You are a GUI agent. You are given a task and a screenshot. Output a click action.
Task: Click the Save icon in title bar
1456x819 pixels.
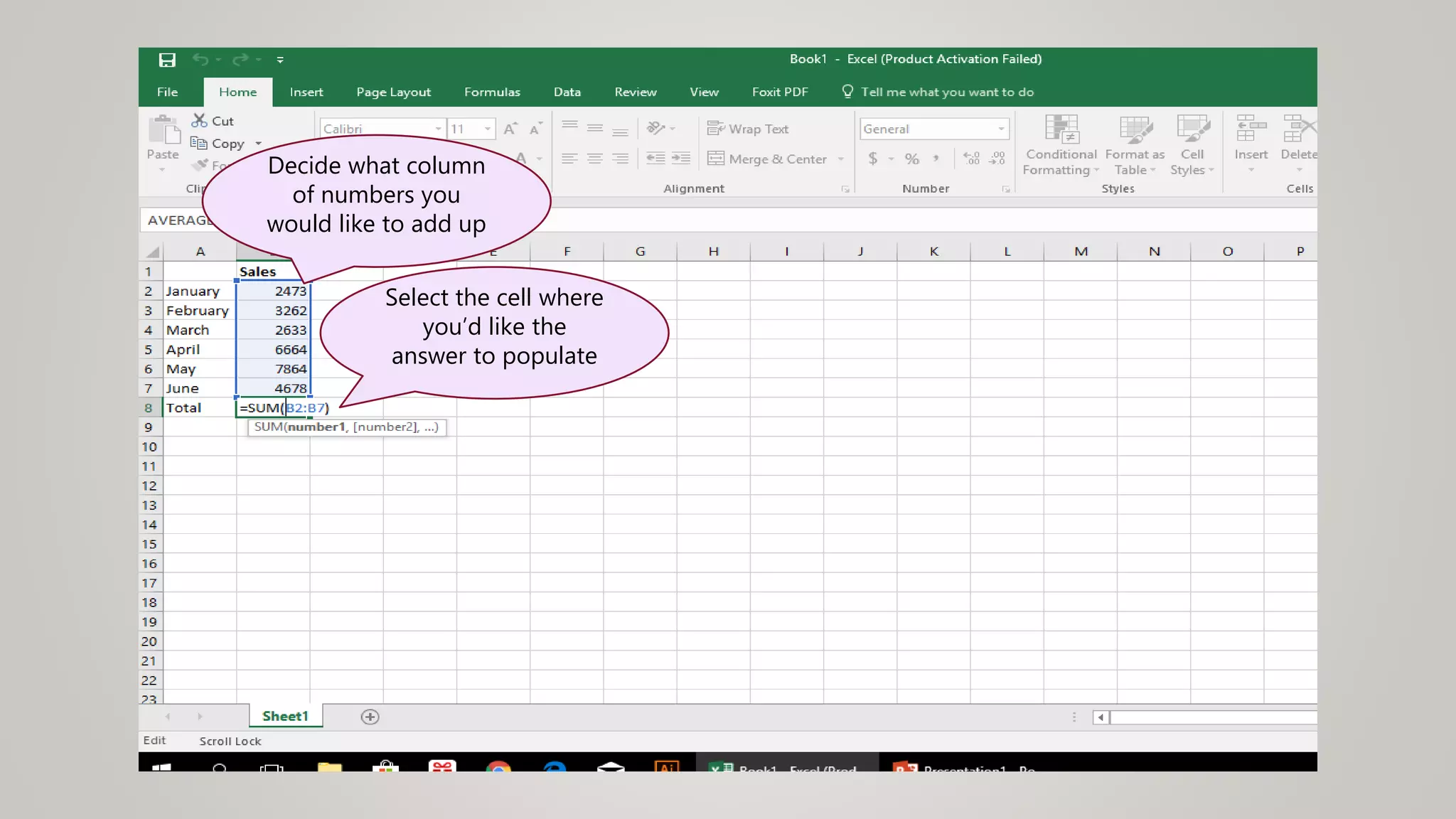[167, 60]
